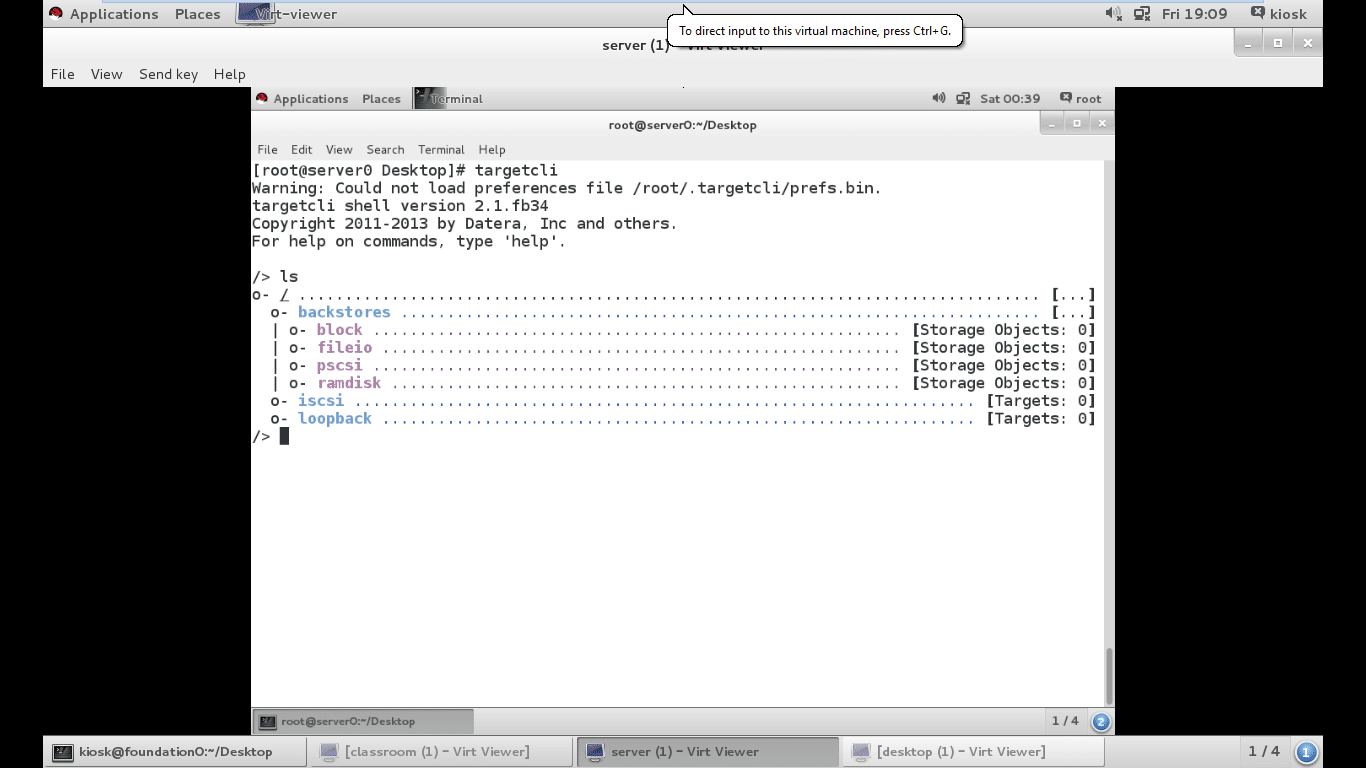Click the guest workspace switcher indicator
This screenshot has width=1366, height=768.
pos(1101,721)
